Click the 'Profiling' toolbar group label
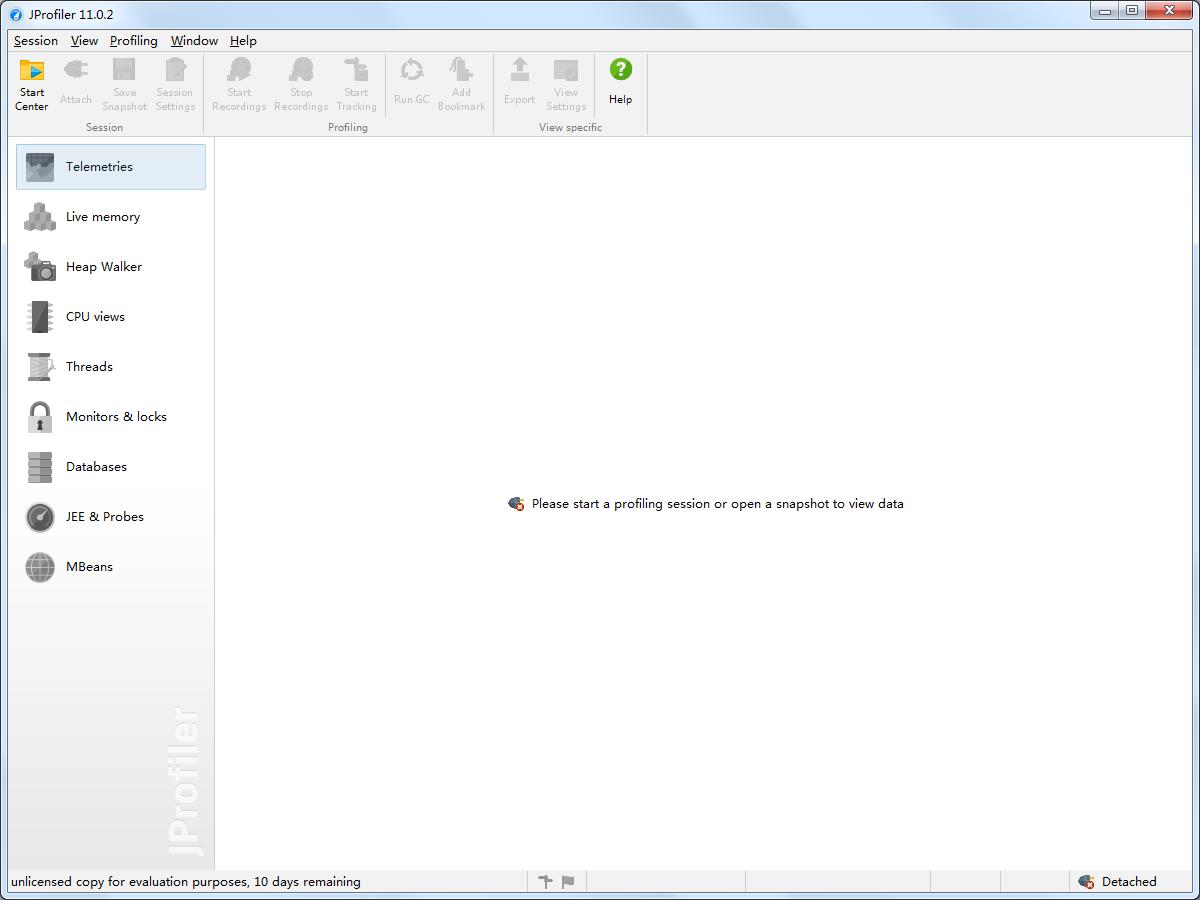 348,127
